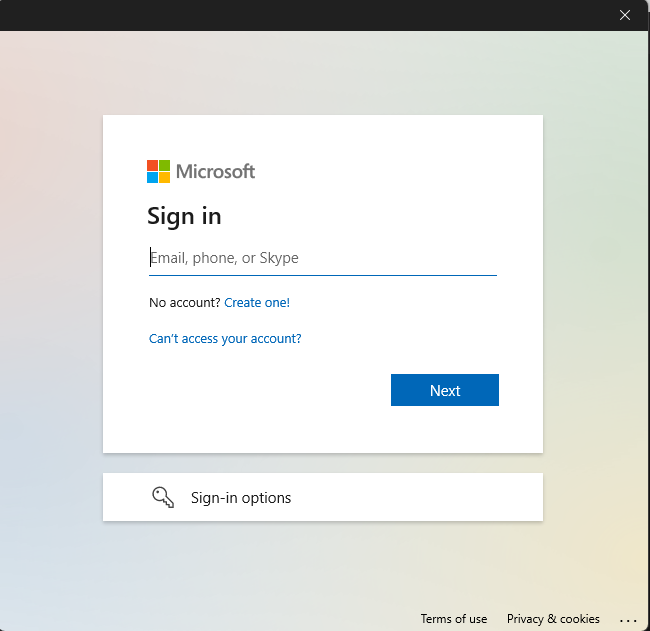Open the three-dot more options menu

coord(628,620)
